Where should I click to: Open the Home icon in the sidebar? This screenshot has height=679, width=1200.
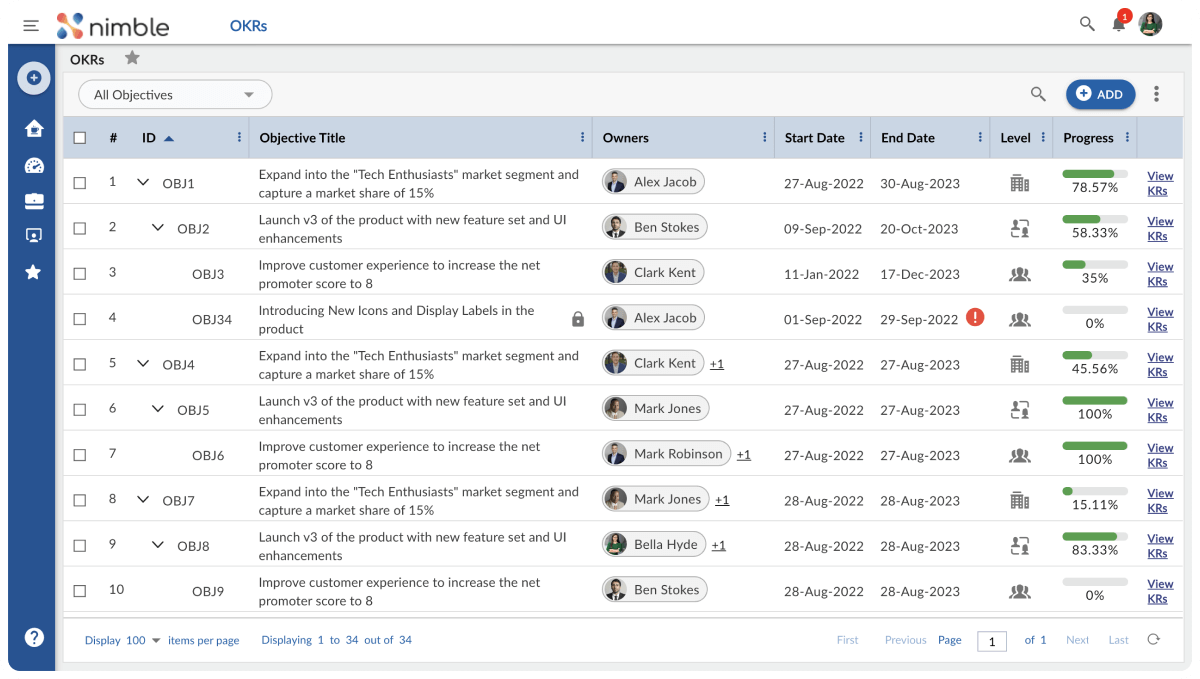(34, 128)
